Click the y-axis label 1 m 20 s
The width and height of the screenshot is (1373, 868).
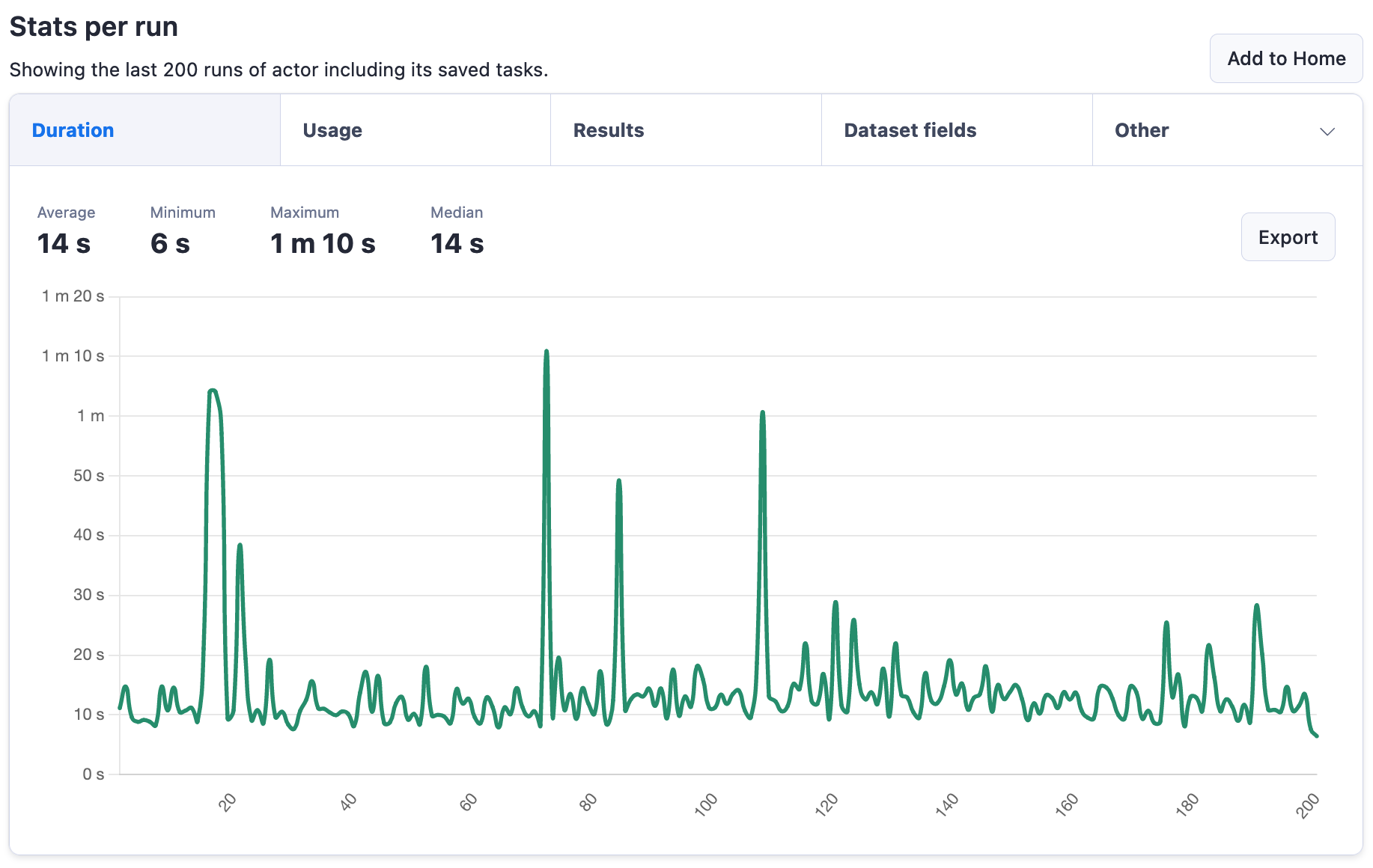tap(73, 296)
